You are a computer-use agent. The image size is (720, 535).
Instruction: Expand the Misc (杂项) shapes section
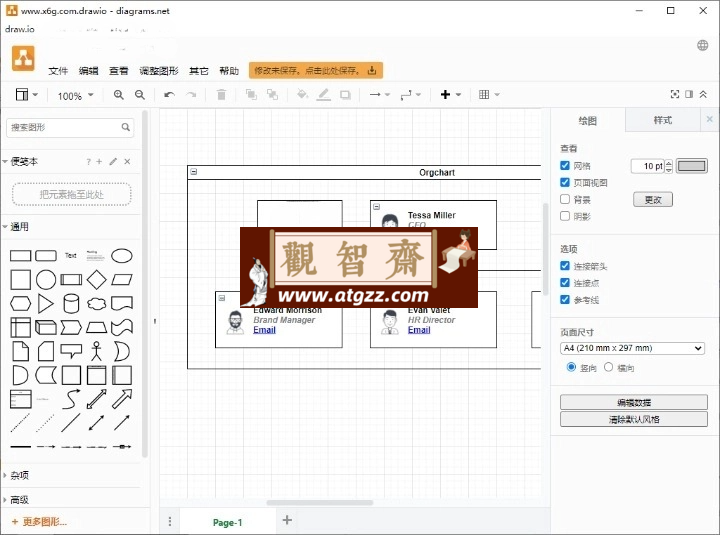(19, 475)
